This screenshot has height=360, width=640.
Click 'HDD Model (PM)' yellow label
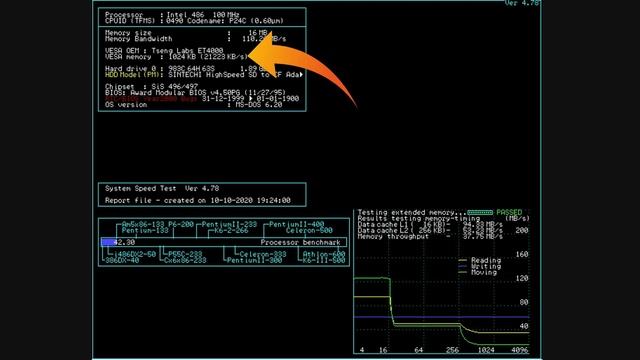click(134, 75)
